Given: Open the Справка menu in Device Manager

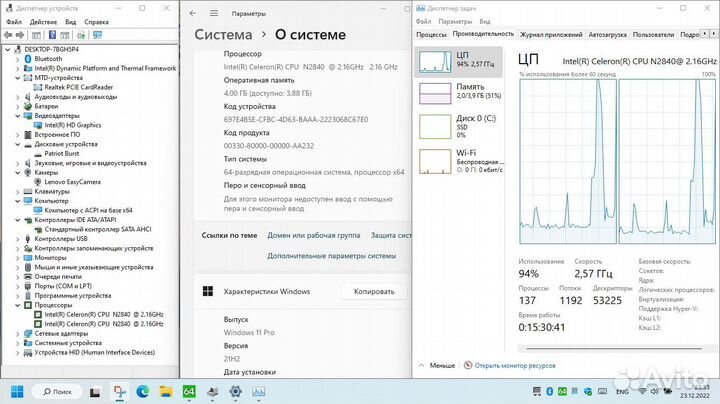Looking at the screenshot, I should point(96,22).
